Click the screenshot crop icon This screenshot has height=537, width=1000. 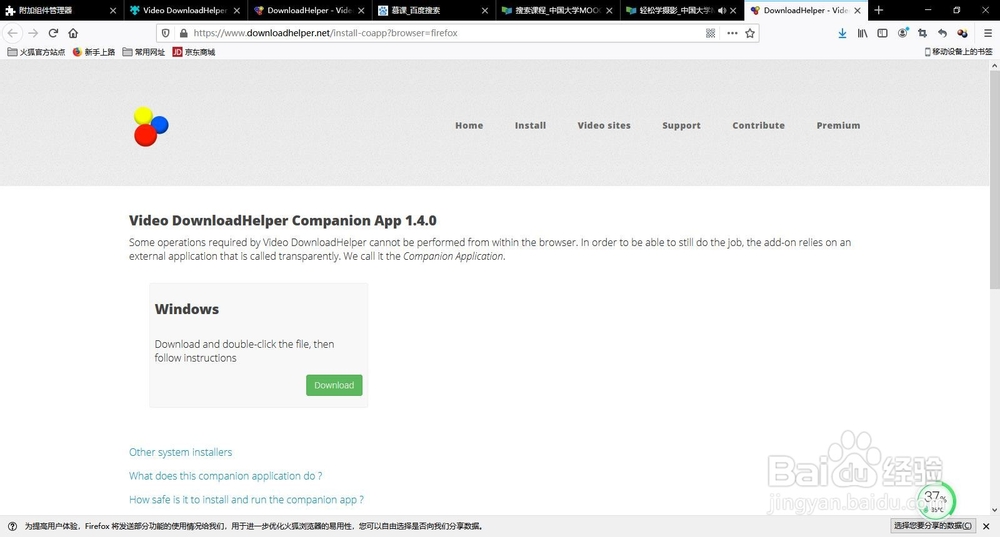pos(922,33)
